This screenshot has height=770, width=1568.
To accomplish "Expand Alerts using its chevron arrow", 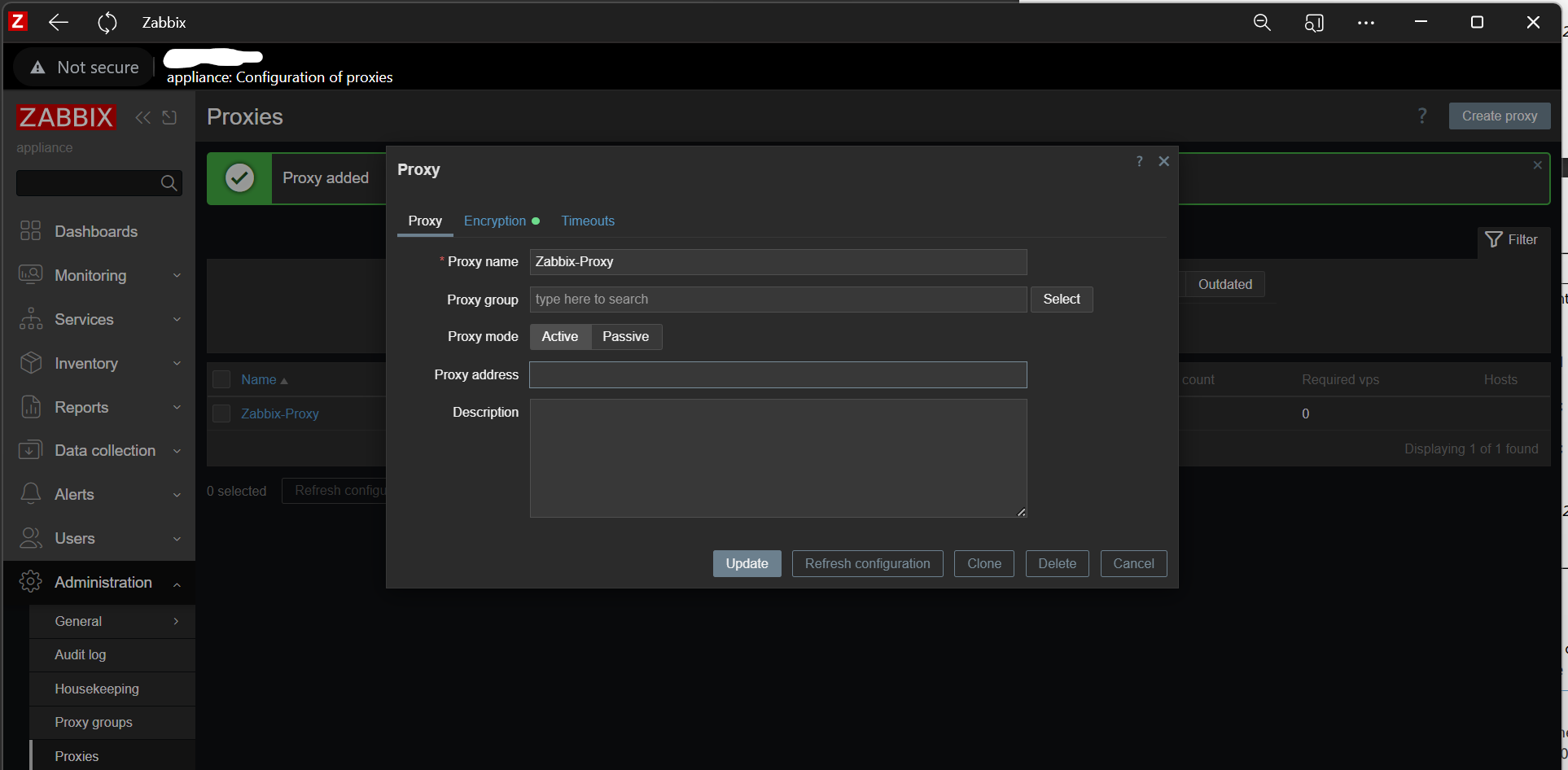I will [x=177, y=495].
